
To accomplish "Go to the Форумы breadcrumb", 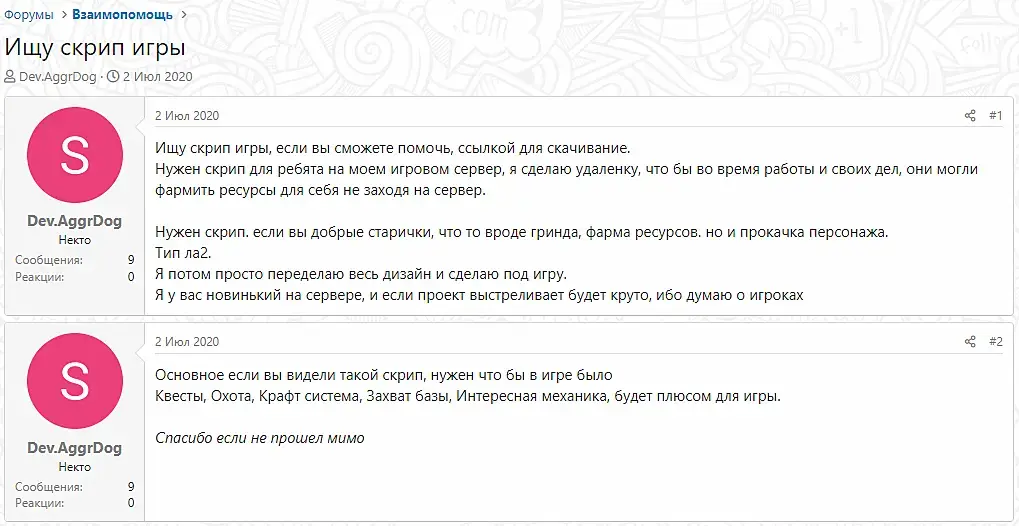I will [x=28, y=15].
